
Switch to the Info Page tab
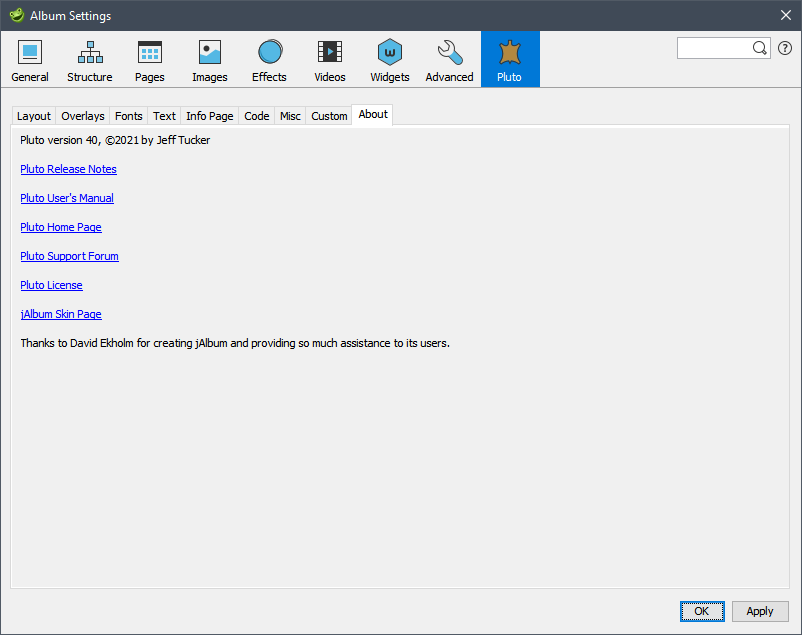[210, 116]
